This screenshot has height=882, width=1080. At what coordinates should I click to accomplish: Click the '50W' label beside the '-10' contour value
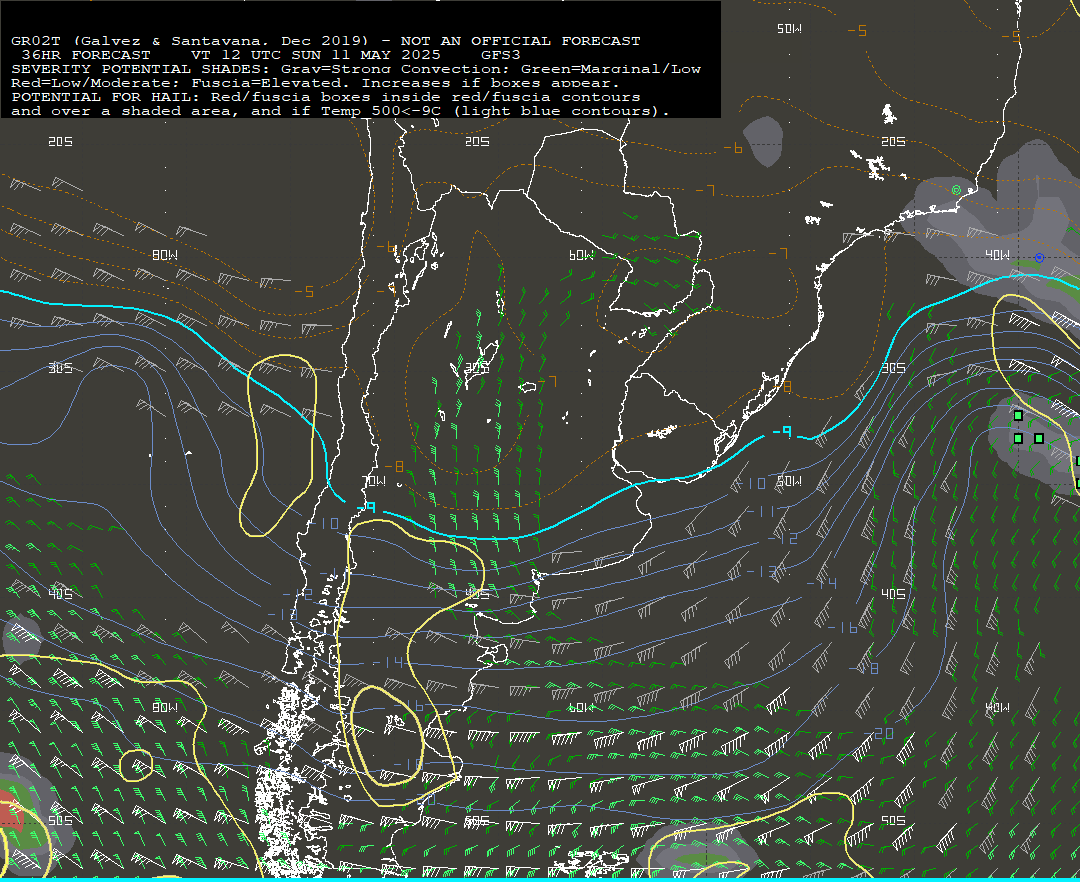pos(789,481)
